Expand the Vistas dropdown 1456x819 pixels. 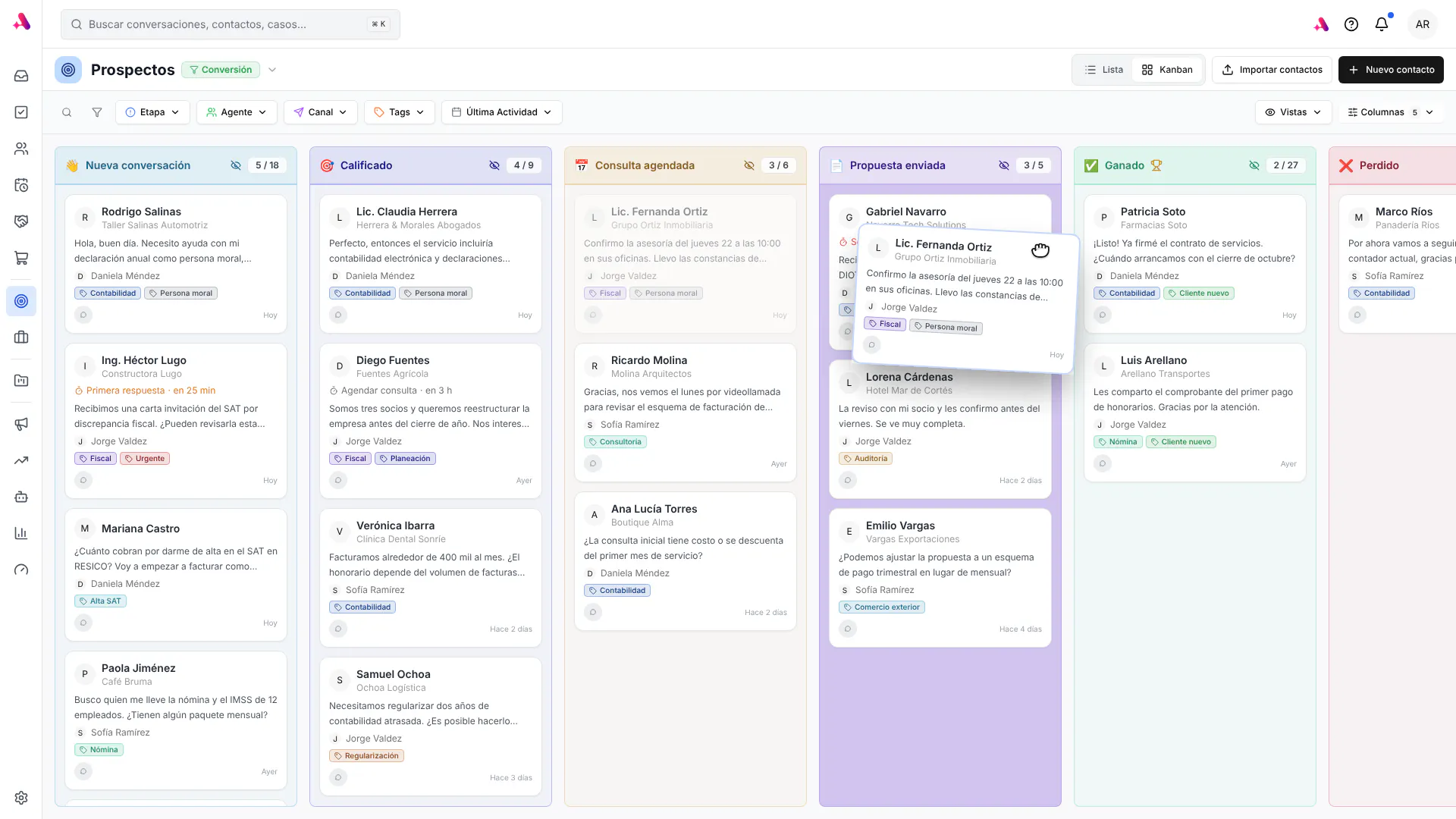1294,112
